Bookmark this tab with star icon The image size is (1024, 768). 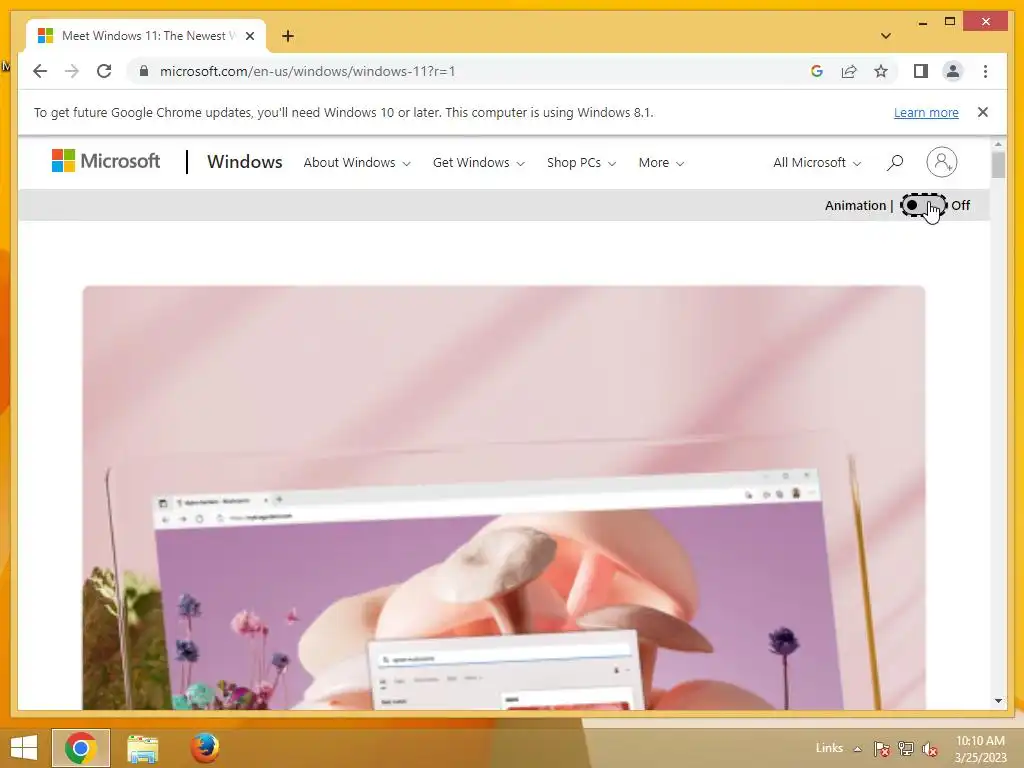pos(881,71)
